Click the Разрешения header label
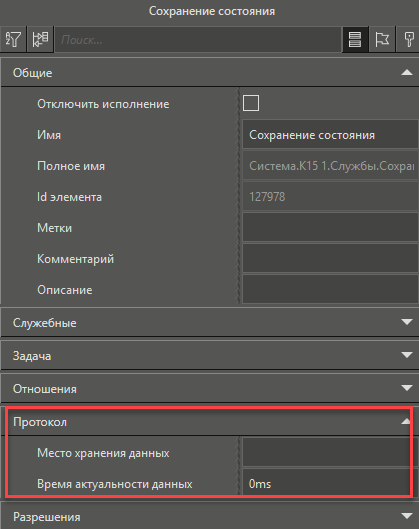 point(47,517)
